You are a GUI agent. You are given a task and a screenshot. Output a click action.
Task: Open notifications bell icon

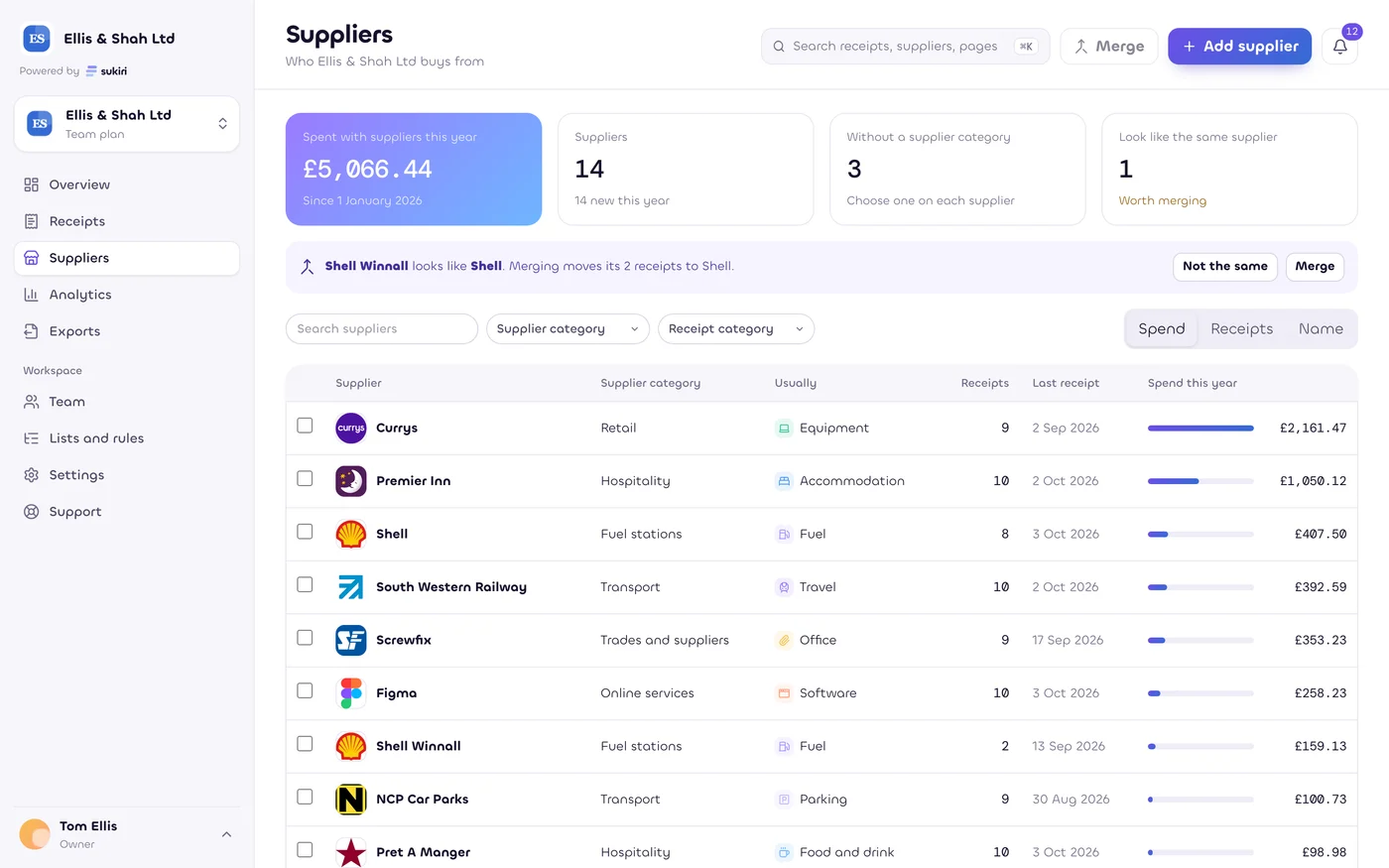(1339, 47)
